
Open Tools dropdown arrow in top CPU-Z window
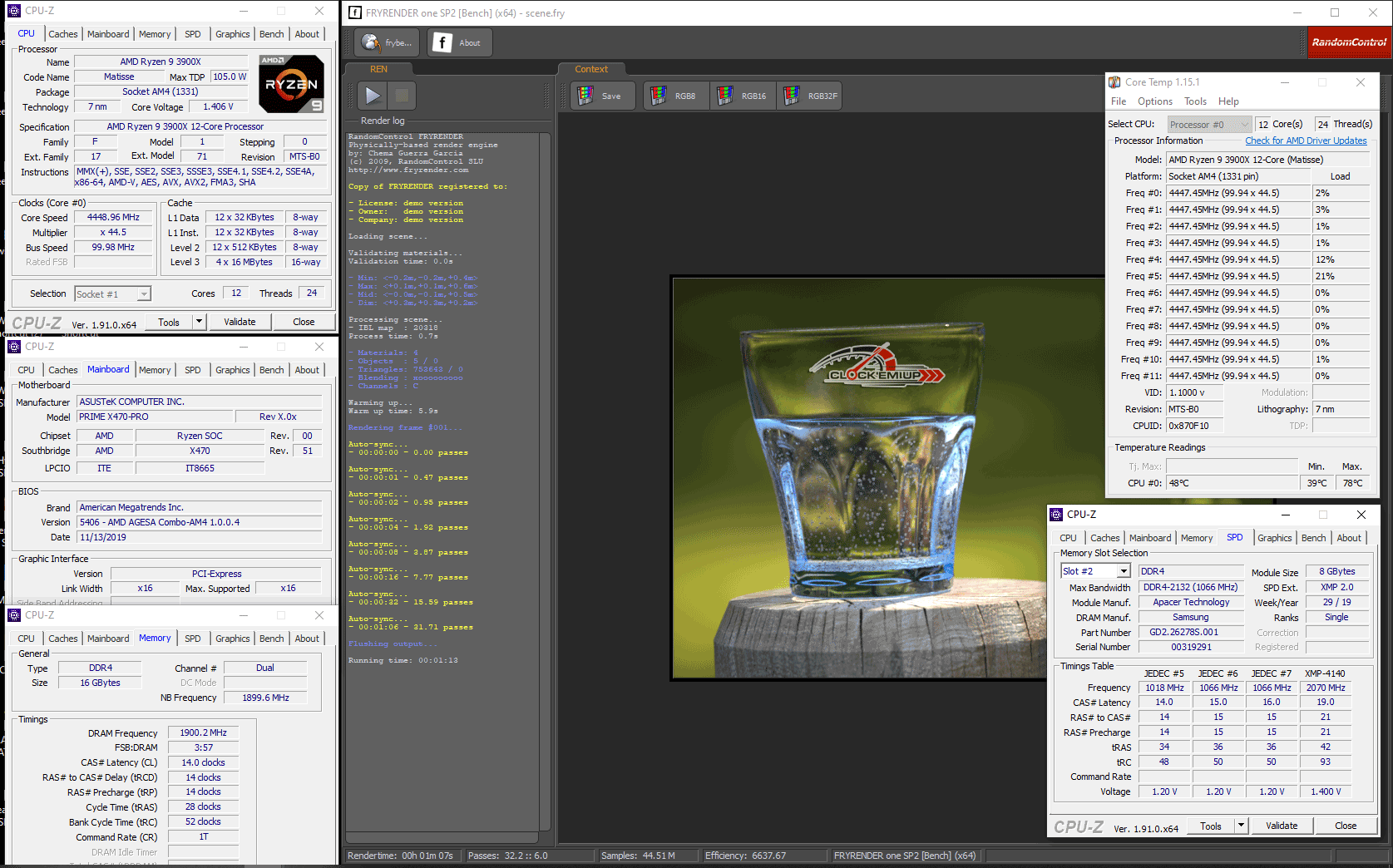click(x=199, y=322)
